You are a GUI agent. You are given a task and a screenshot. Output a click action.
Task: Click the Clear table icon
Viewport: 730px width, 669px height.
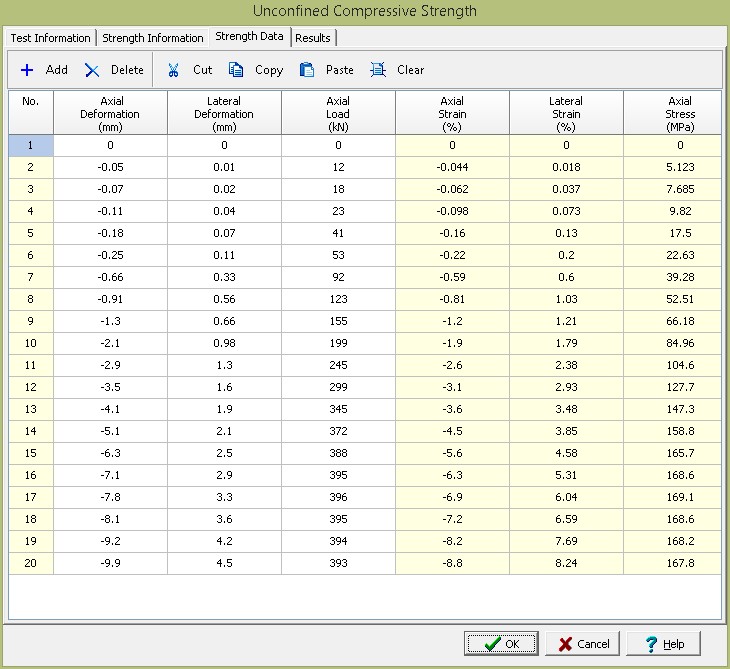click(378, 70)
